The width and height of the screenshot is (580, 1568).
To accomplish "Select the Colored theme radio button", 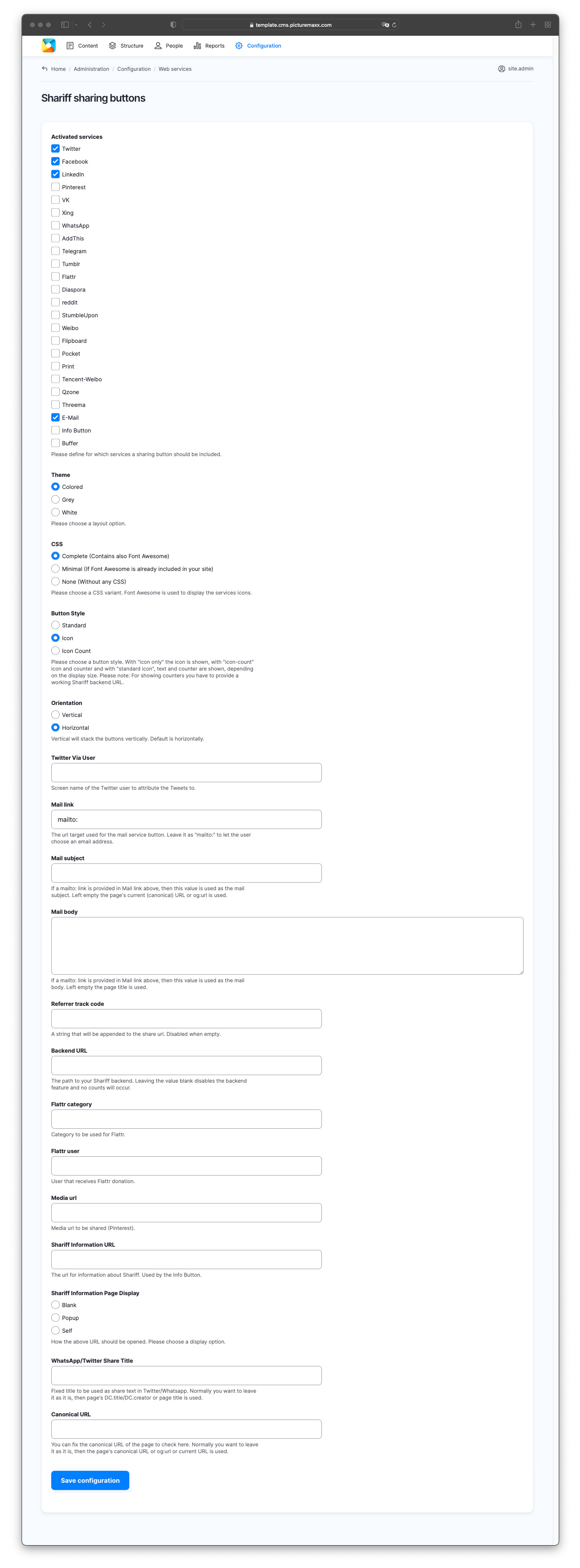I will coord(56,487).
